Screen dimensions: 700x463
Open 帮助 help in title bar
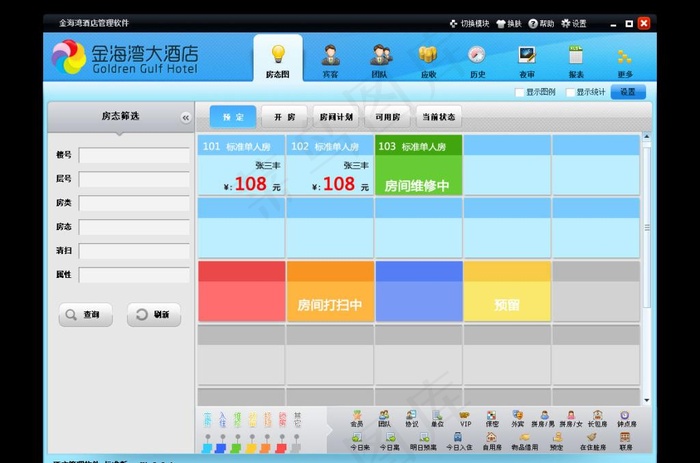click(541, 24)
